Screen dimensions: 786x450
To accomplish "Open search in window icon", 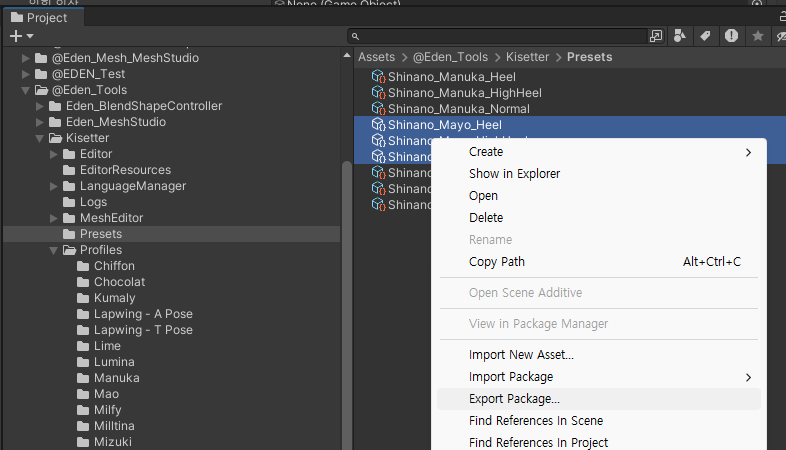I will point(656,36).
